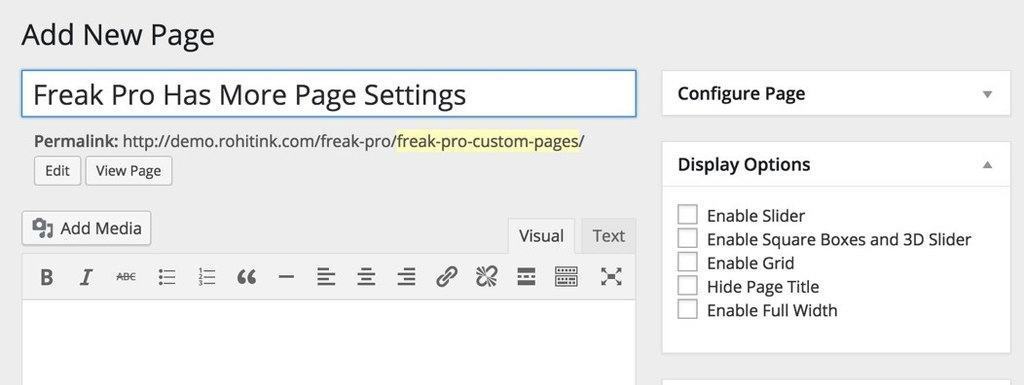The height and width of the screenshot is (385, 1024).
Task: Apply italic formatting
Action: (86, 277)
